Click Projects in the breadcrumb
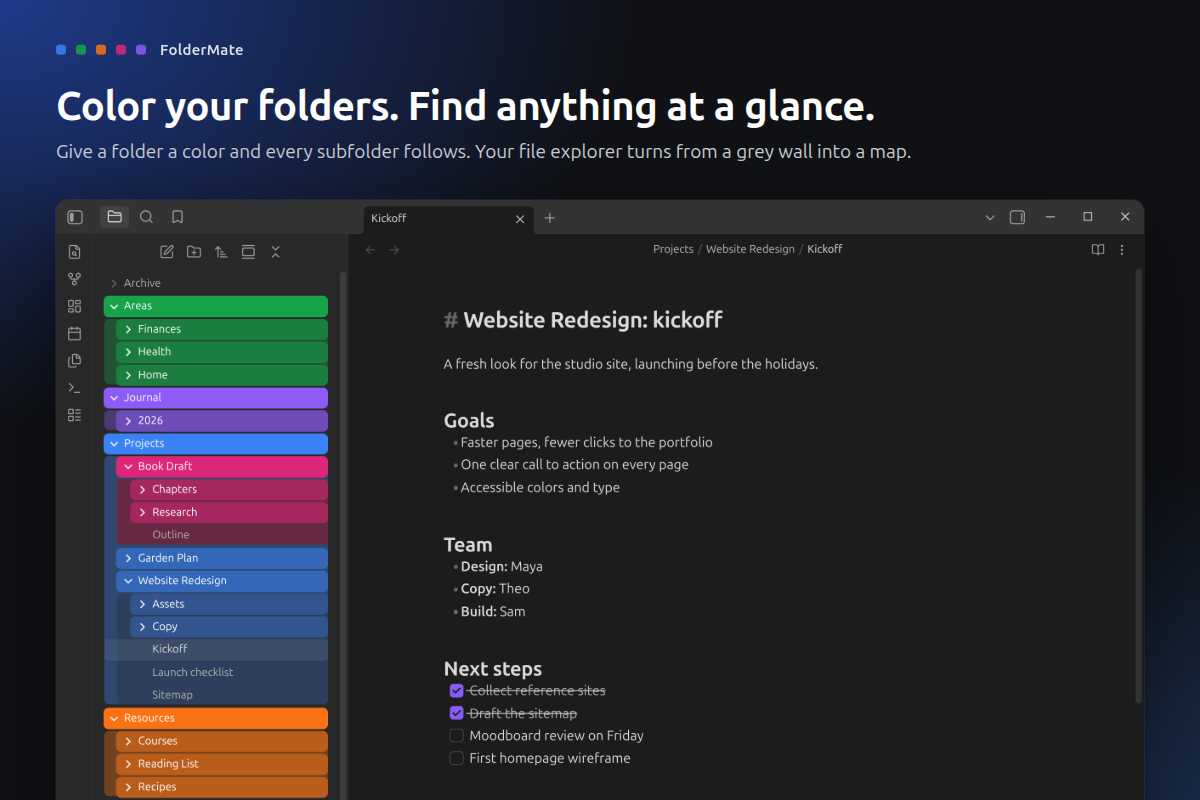This screenshot has width=1200, height=800. 673,249
